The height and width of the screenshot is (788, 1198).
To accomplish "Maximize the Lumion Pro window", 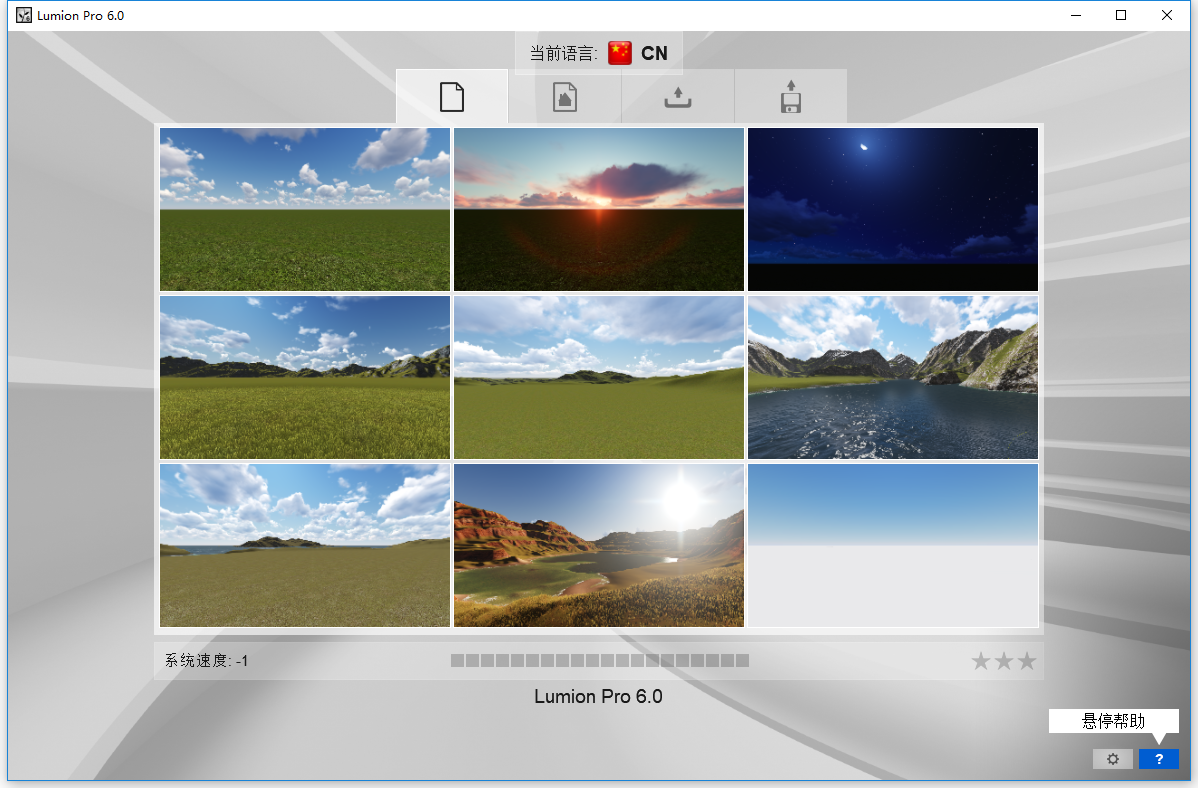I will 1121,15.
